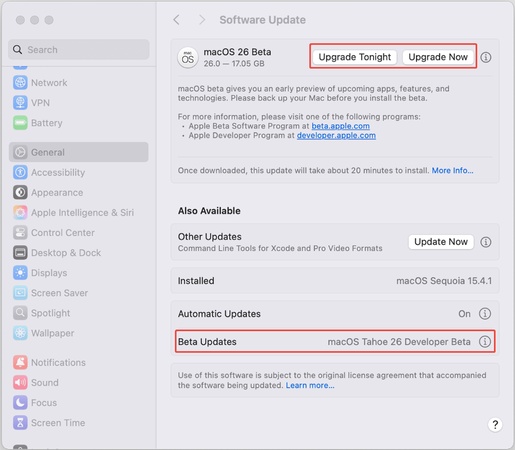Click the search magnifier icon
This screenshot has width=515, height=450.
point(18,50)
